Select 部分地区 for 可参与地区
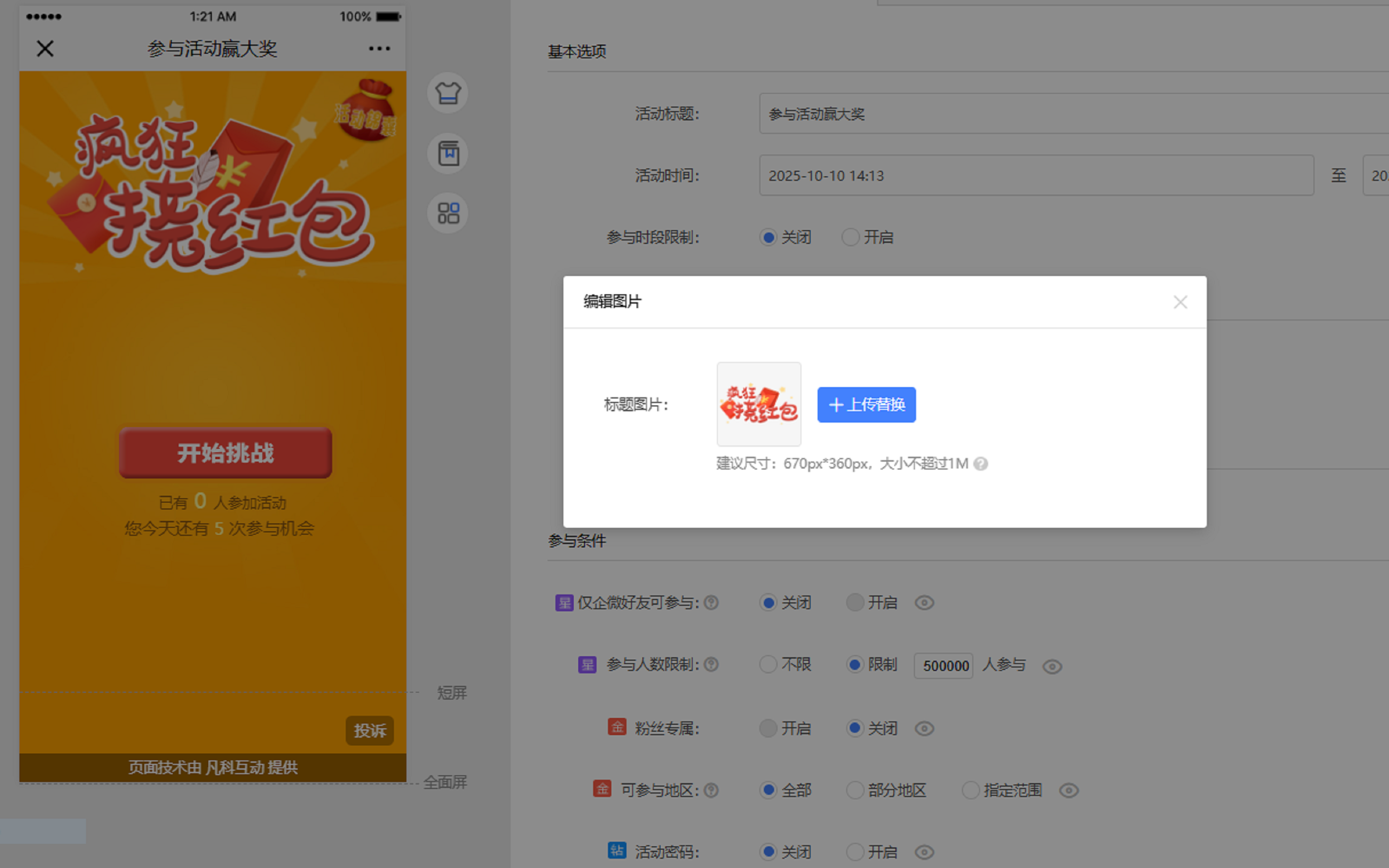The image size is (1389, 868). click(x=855, y=790)
